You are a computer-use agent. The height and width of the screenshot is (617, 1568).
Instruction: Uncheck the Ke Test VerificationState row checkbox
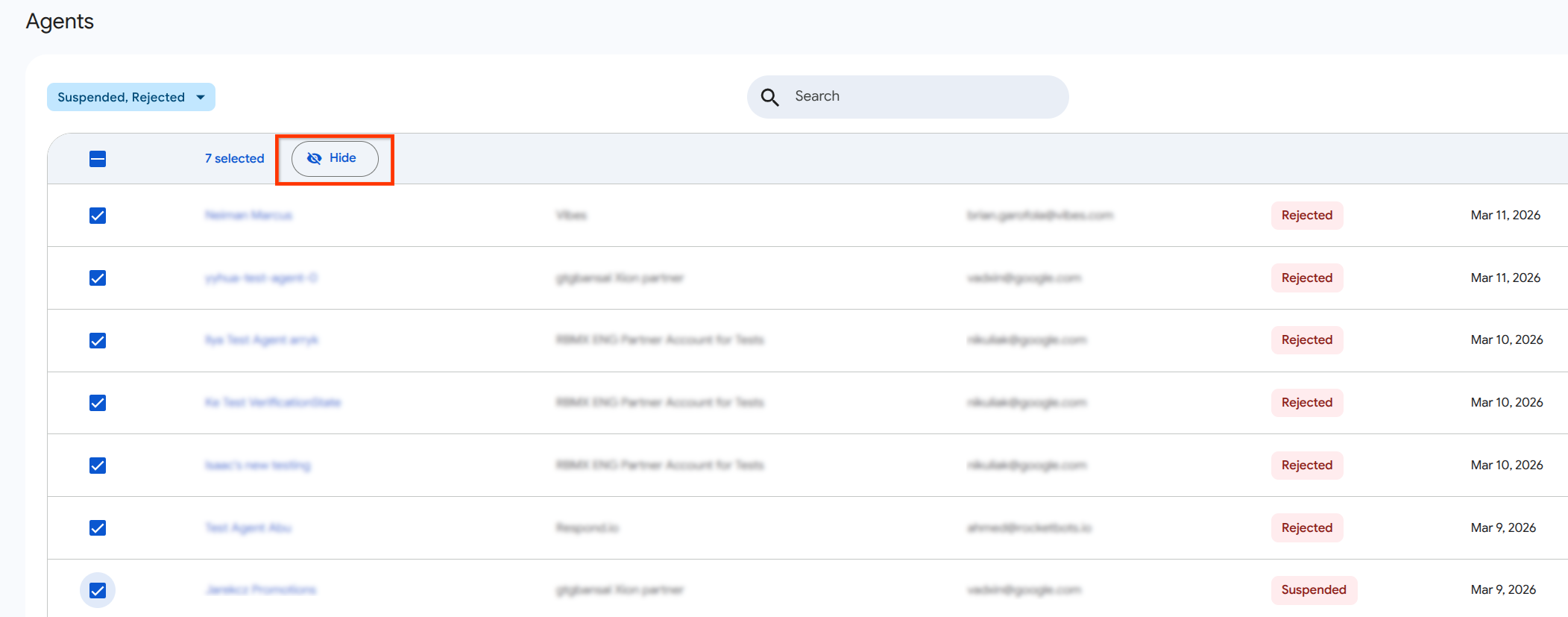click(x=98, y=403)
